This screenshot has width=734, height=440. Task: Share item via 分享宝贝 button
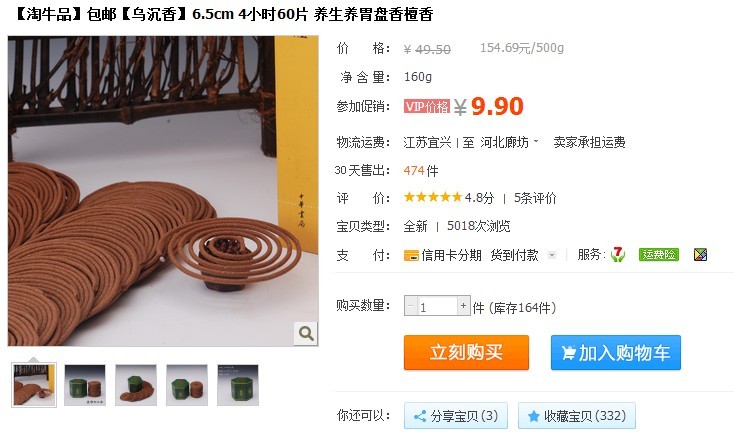tap(456, 416)
